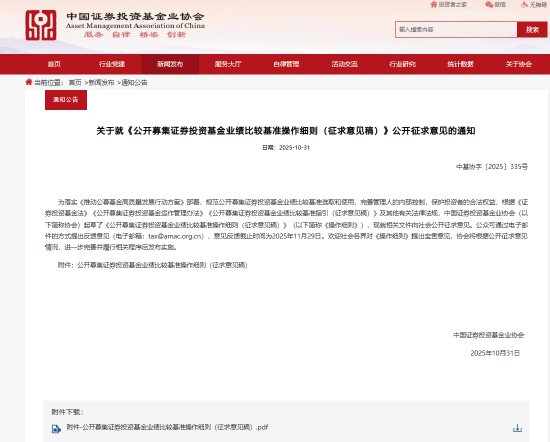
Task: Click 通知公告 in the breadcrumb trail
Action: (x=134, y=82)
